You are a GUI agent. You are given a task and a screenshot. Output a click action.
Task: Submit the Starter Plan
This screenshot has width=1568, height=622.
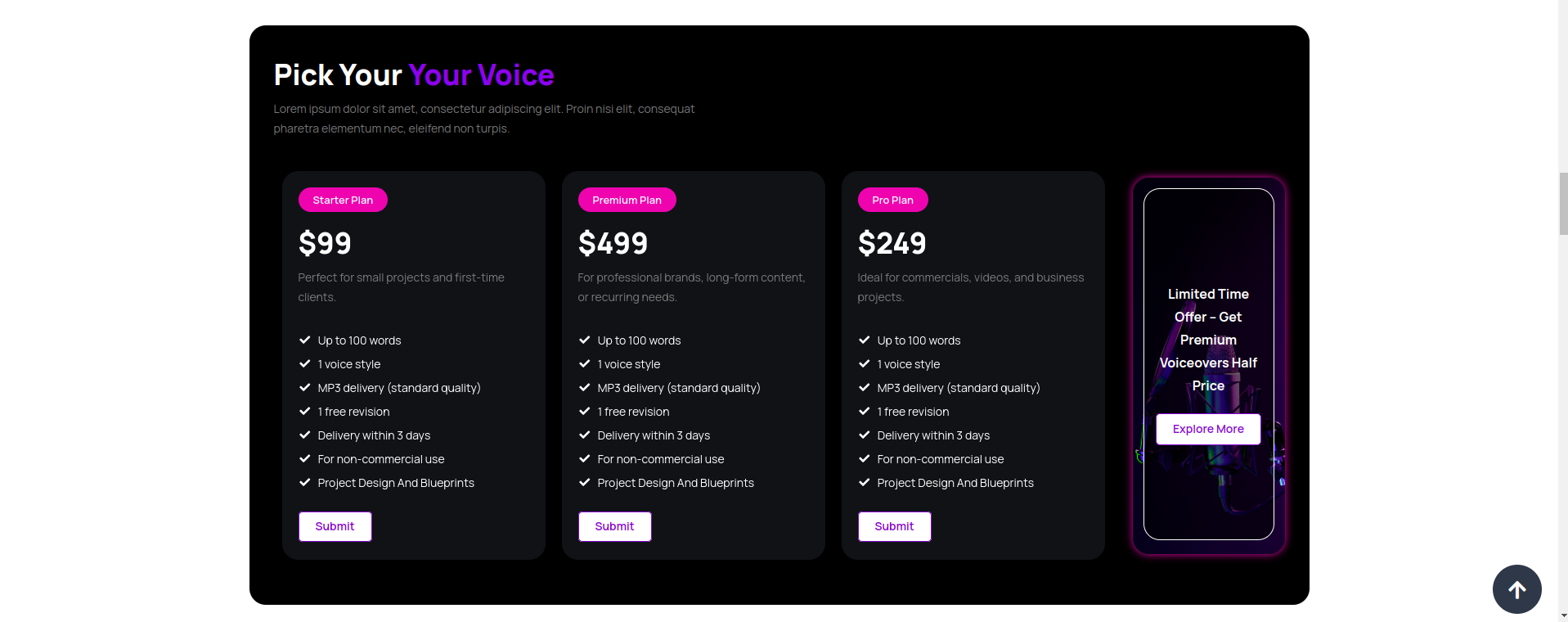click(x=335, y=526)
